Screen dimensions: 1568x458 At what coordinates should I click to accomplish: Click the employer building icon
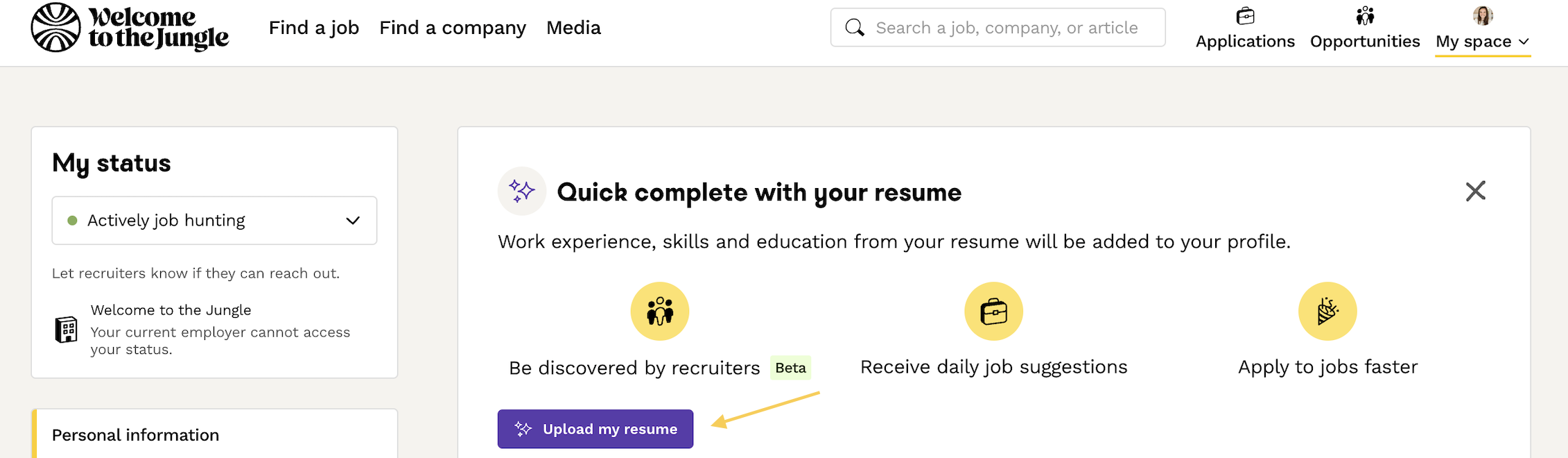(67, 330)
